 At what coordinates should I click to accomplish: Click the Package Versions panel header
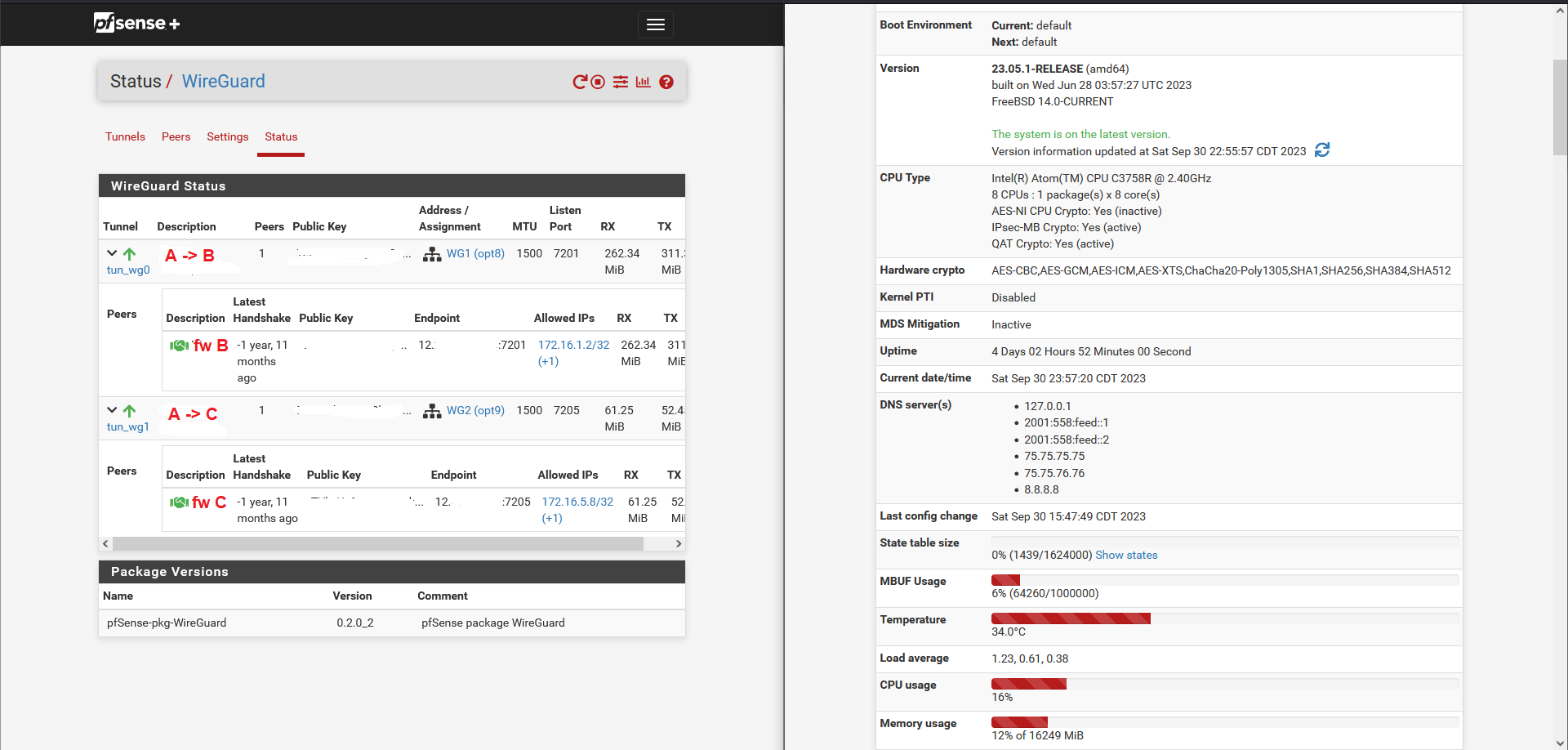click(392, 571)
